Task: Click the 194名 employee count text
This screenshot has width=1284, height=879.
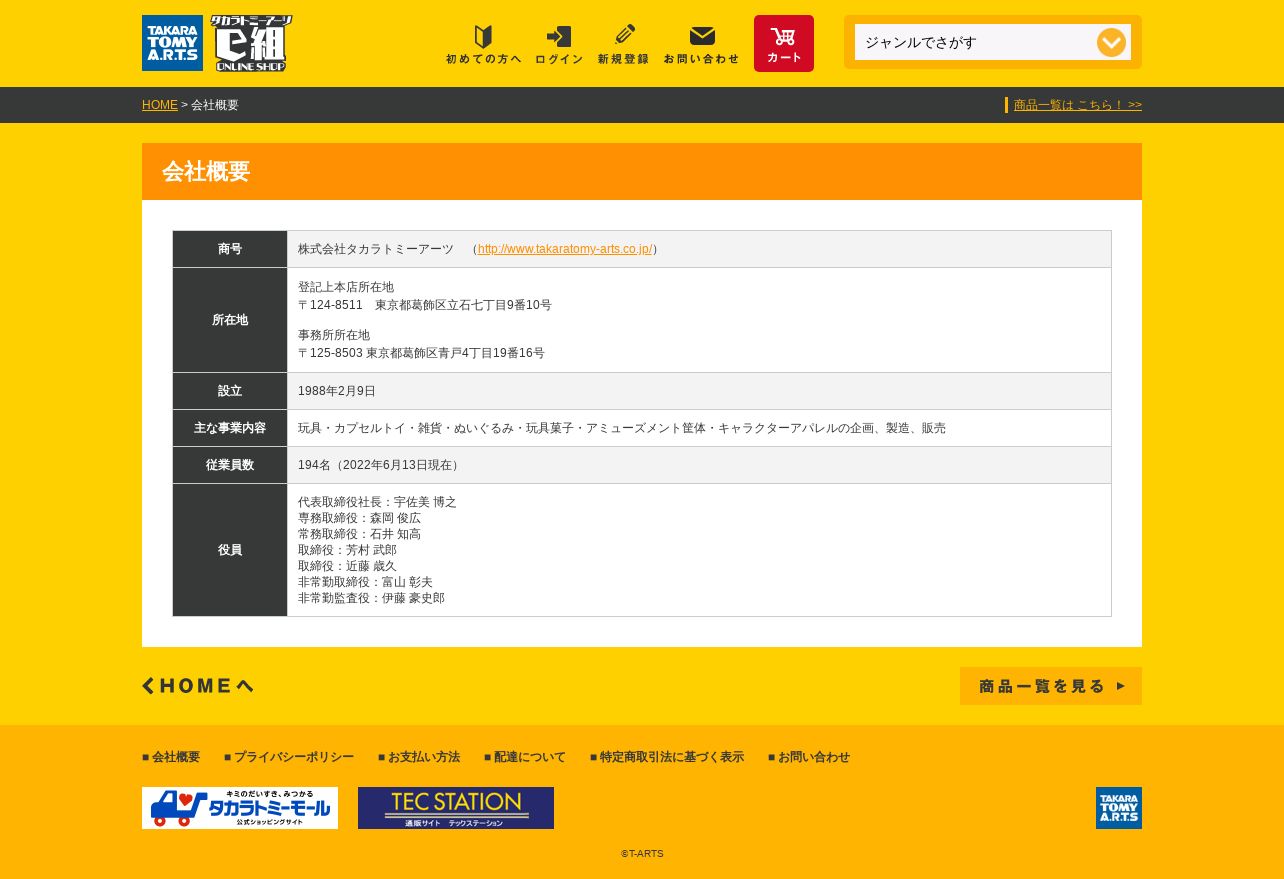Action: pyautogui.click(x=380, y=465)
